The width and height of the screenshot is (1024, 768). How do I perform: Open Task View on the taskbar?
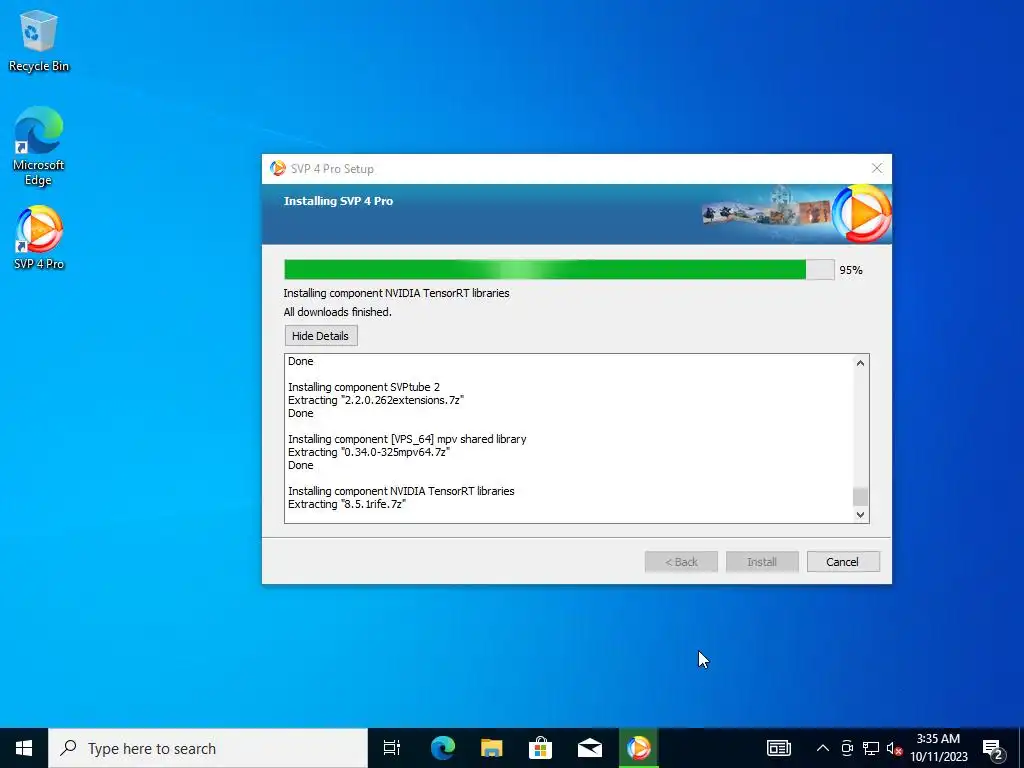click(392, 748)
